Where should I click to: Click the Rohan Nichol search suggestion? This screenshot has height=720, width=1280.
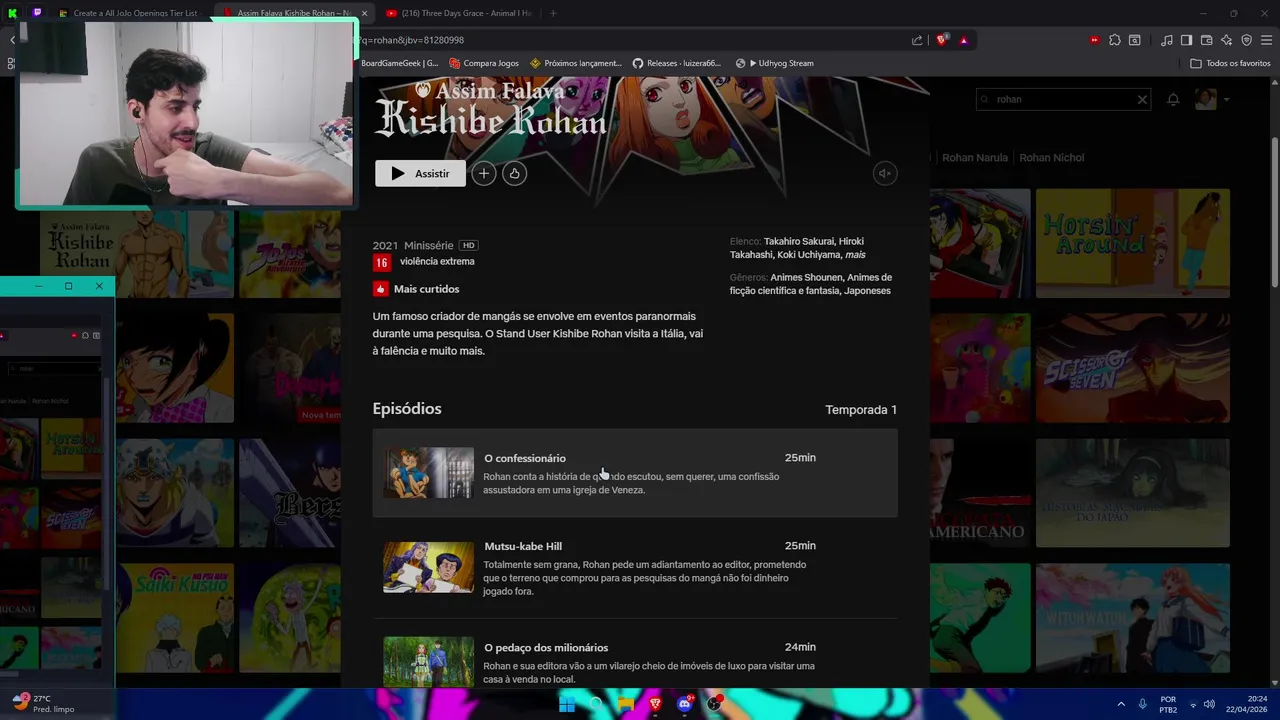pyautogui.click(x=1051, y=158)
